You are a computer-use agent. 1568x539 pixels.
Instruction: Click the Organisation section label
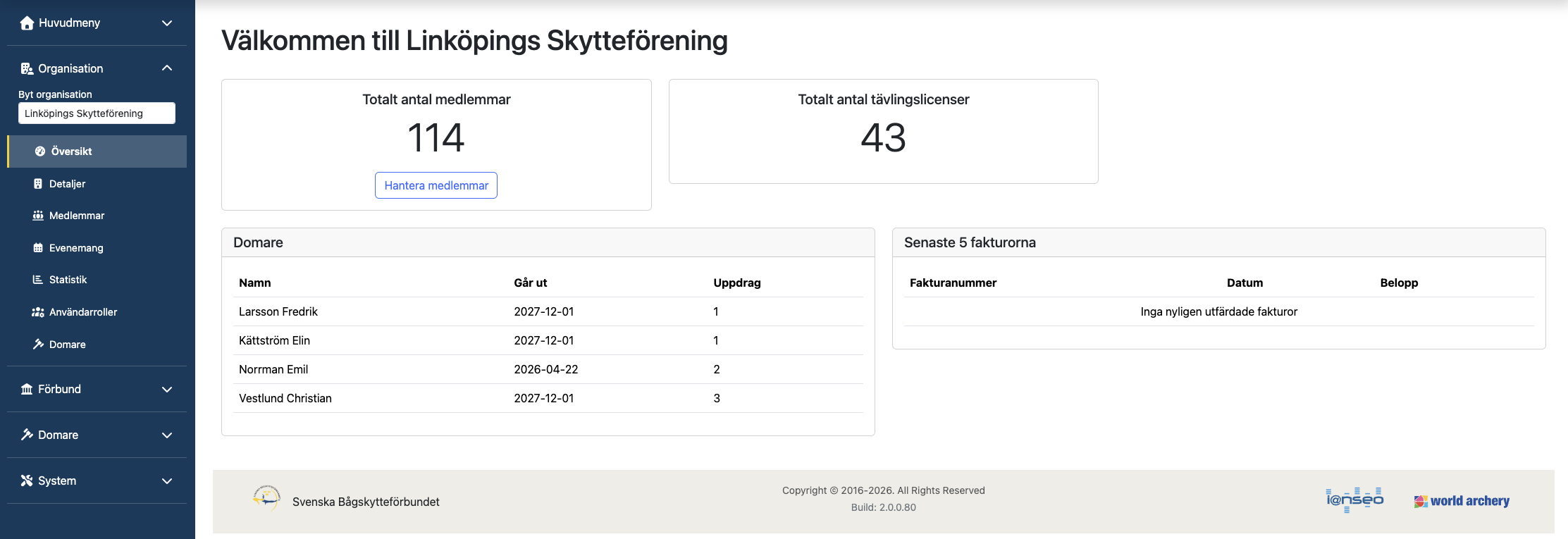coord(70,68)
